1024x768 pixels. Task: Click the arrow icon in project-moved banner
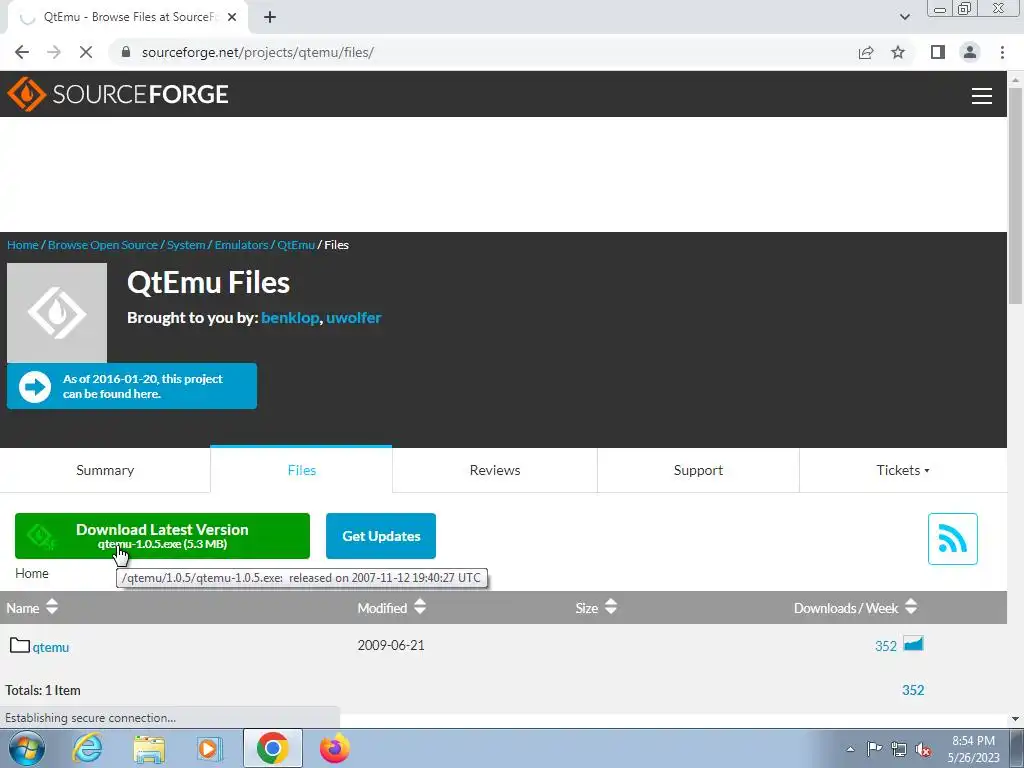point(35,387)
